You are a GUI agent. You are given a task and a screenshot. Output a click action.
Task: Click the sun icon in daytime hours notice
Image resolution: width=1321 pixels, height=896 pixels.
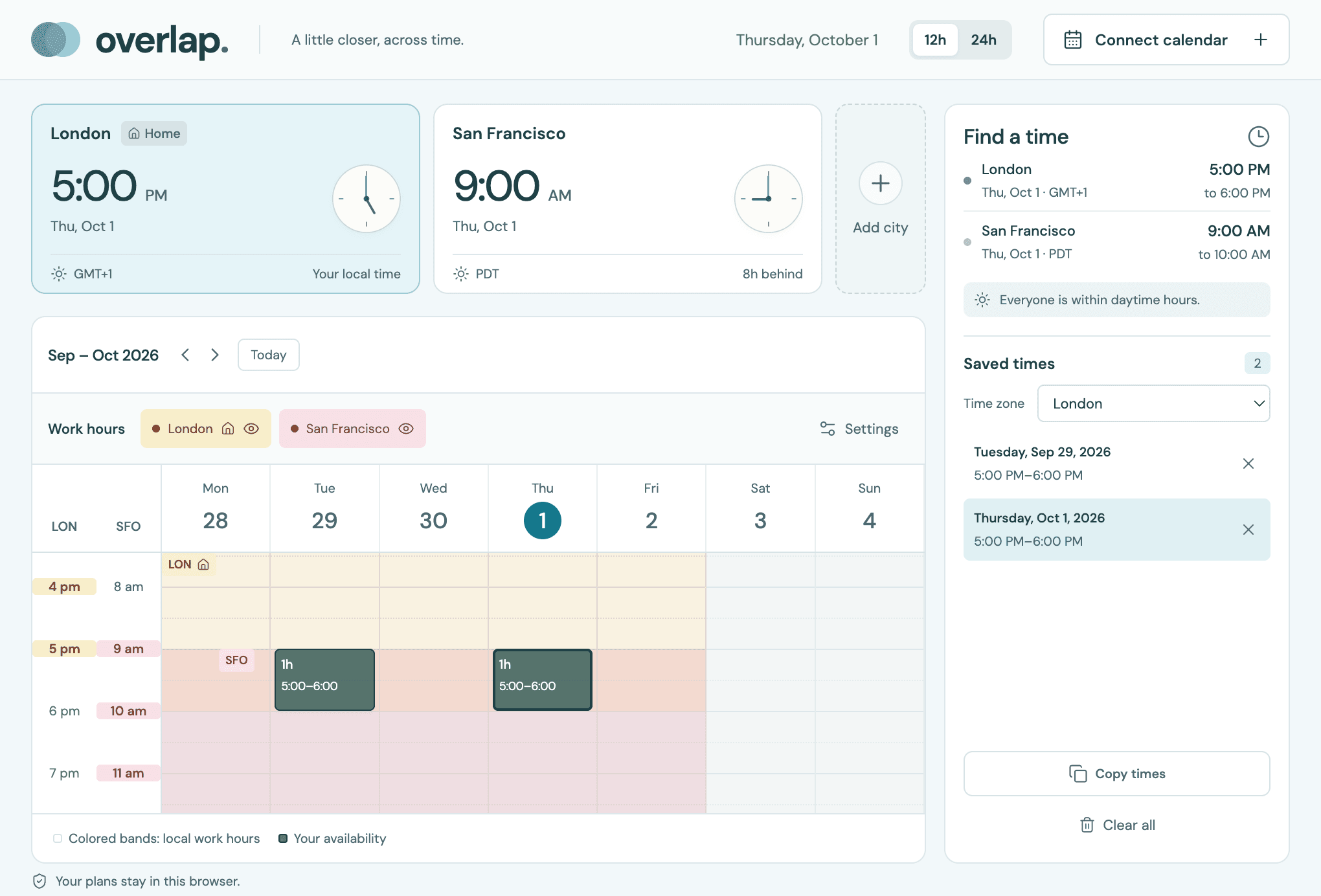point(982,300)
